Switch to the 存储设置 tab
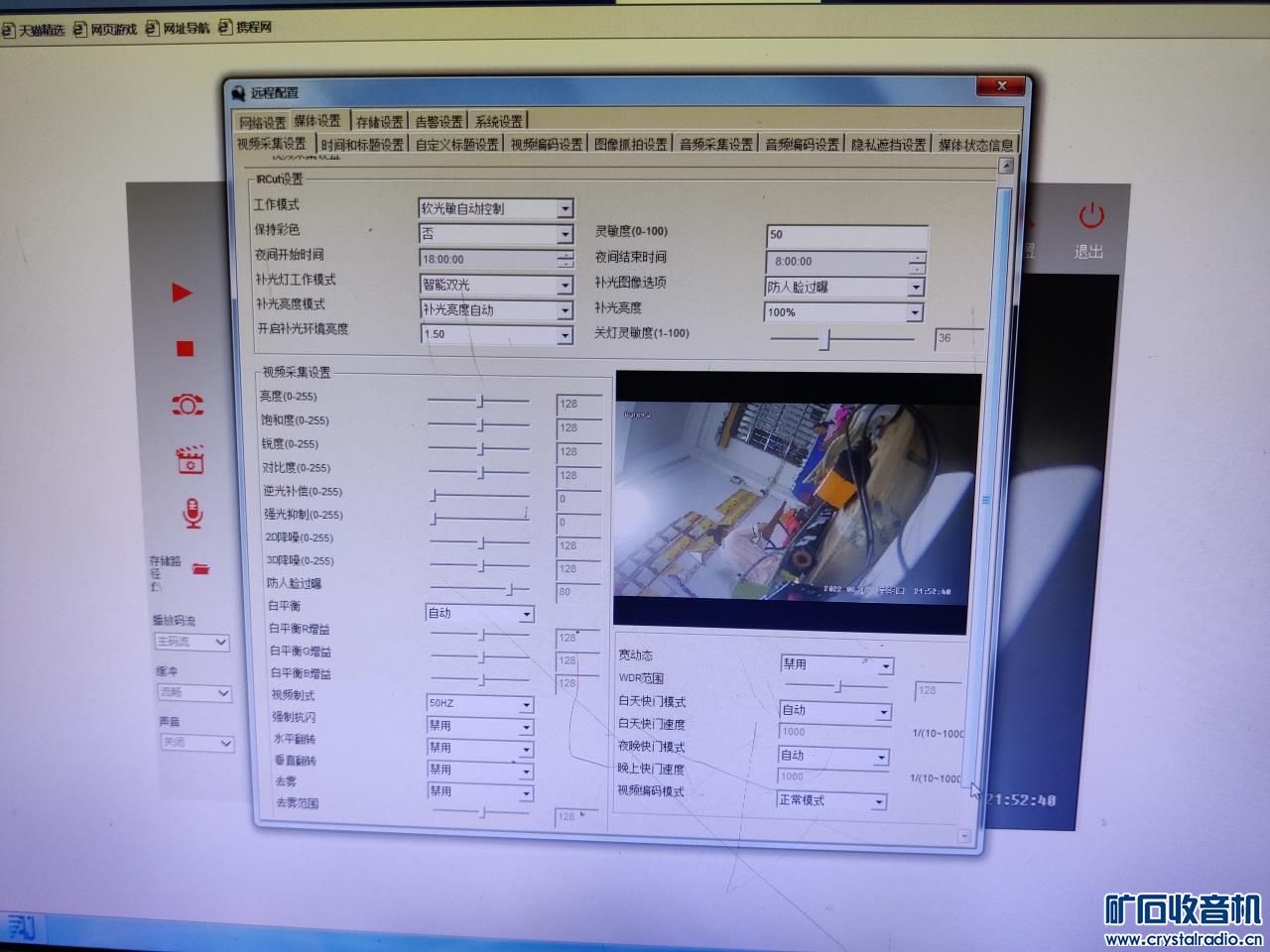 click(x=379, y=122)
